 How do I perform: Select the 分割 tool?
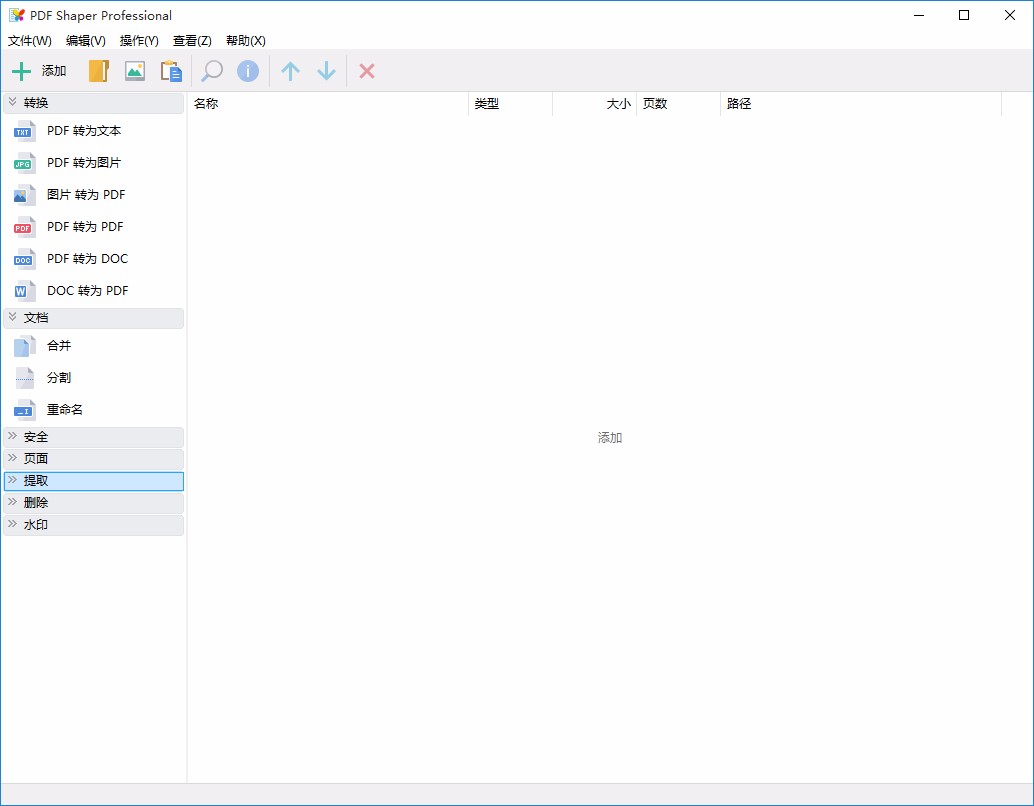pos(58,377)
